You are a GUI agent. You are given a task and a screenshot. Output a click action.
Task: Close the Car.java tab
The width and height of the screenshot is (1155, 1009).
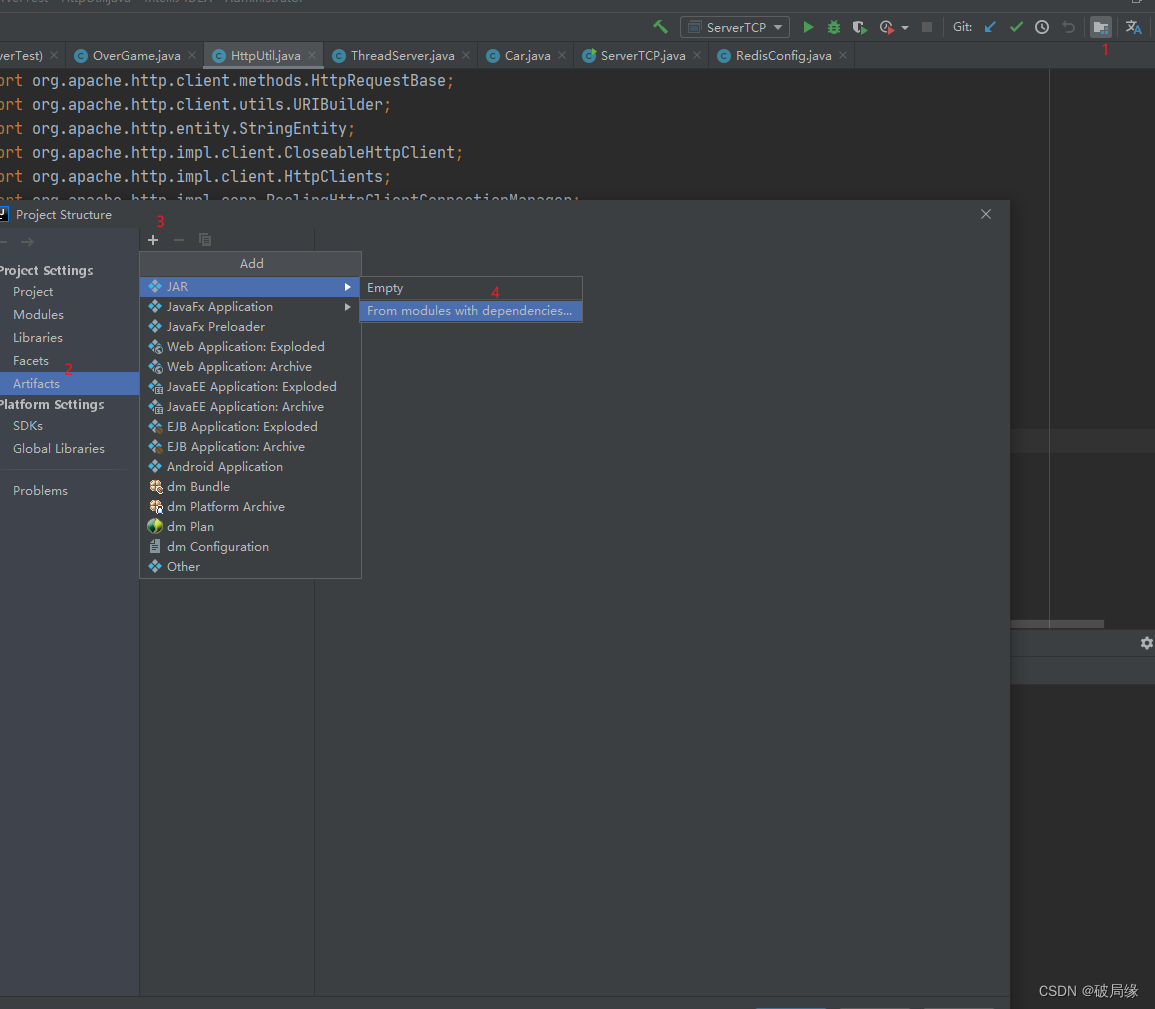561,55
